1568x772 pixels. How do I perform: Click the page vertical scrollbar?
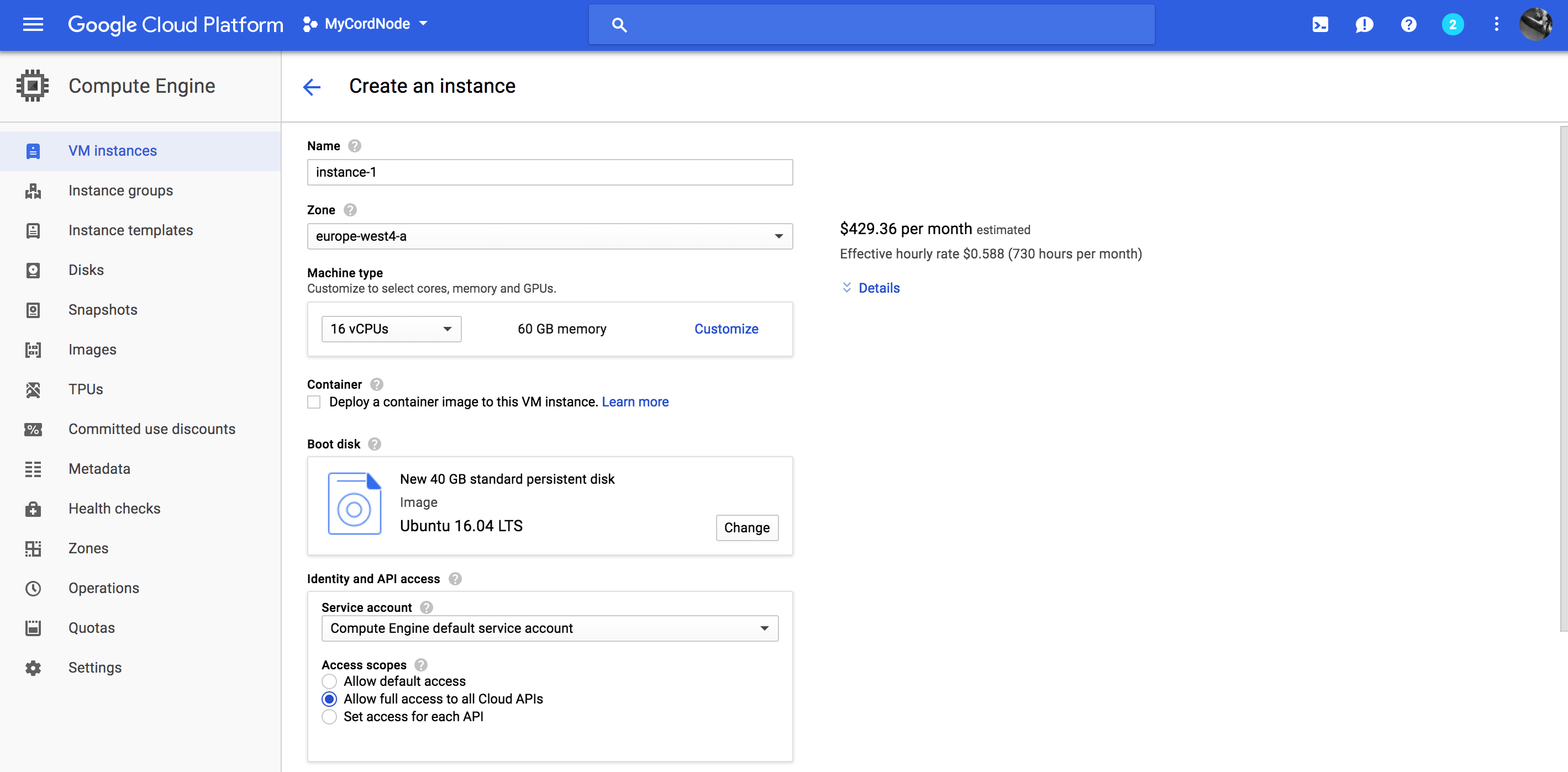(1563, 378)
